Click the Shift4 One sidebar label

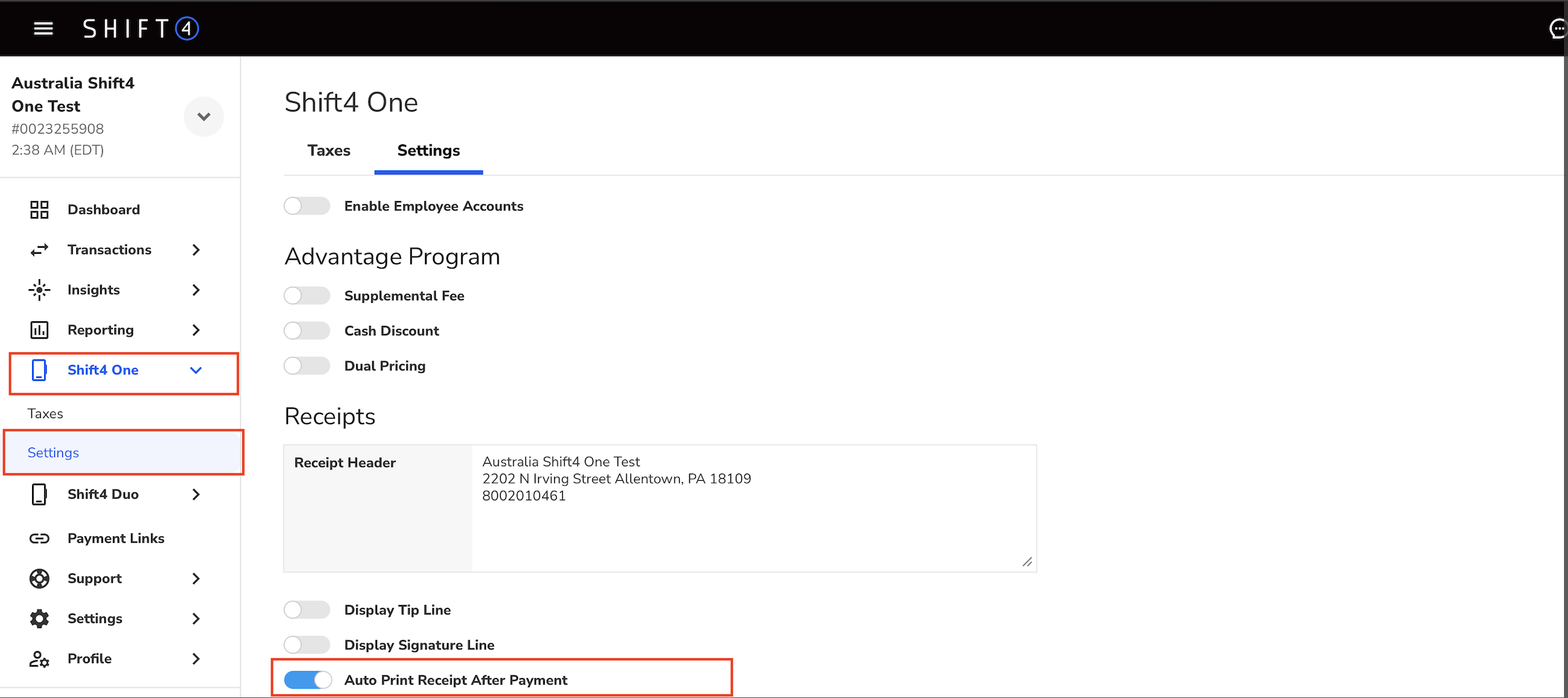point(103,370)
